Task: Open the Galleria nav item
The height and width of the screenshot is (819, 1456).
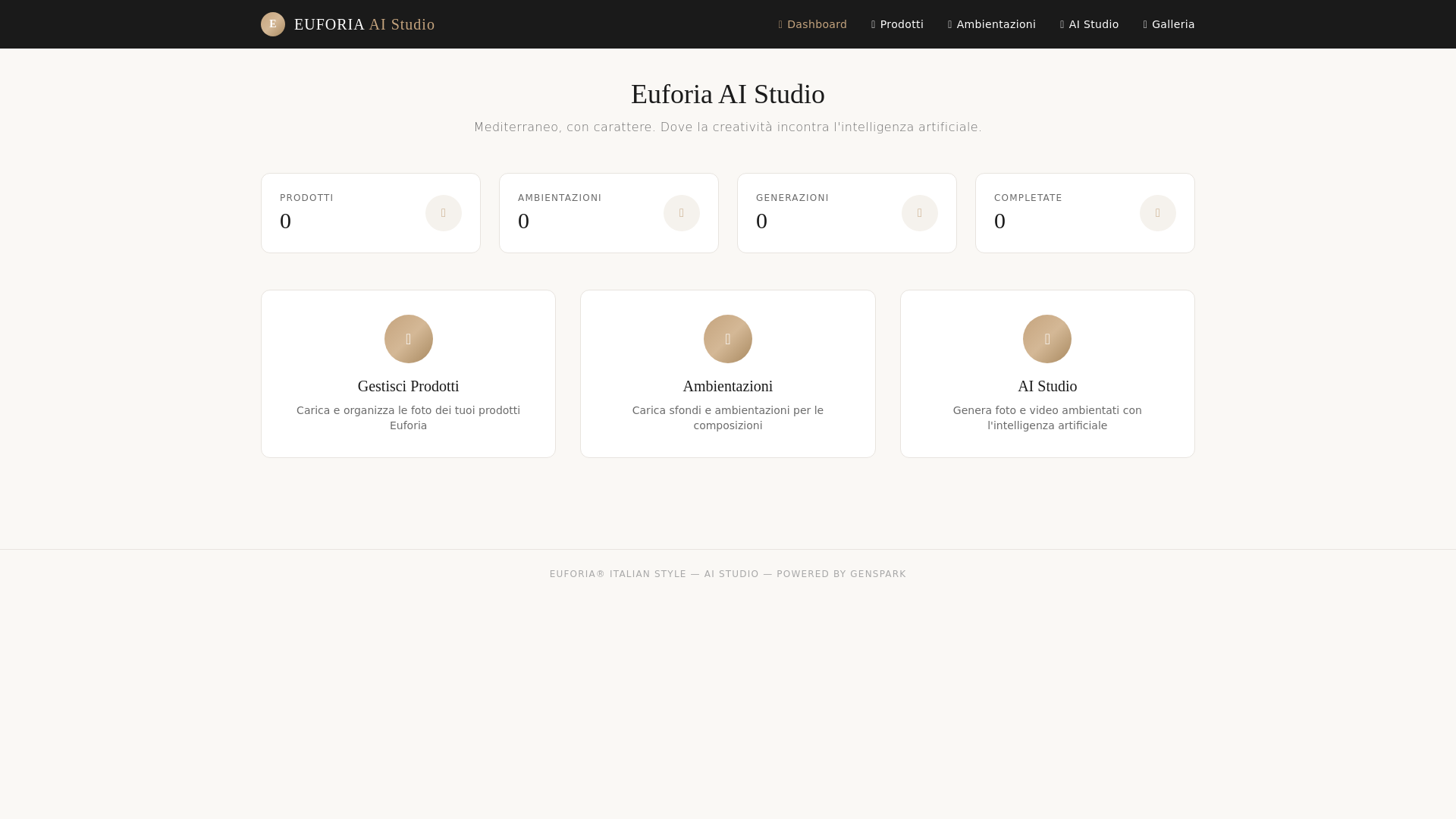Action: pyautogui.click(x=1169, y=24)
